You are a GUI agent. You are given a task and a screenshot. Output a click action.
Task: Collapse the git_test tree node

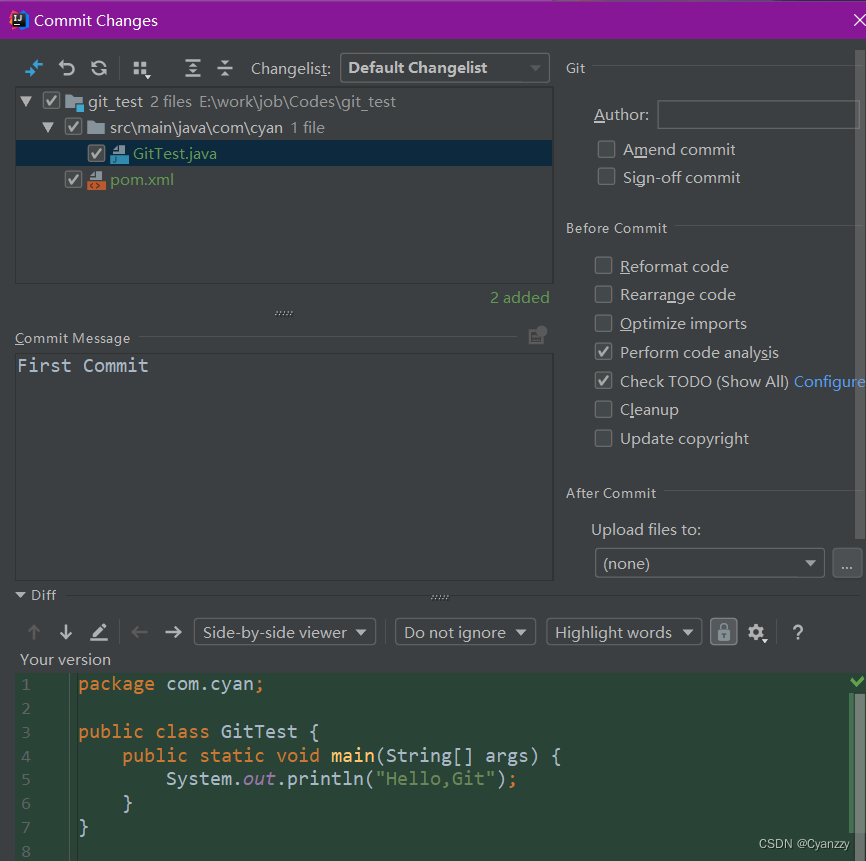point(26,102)
